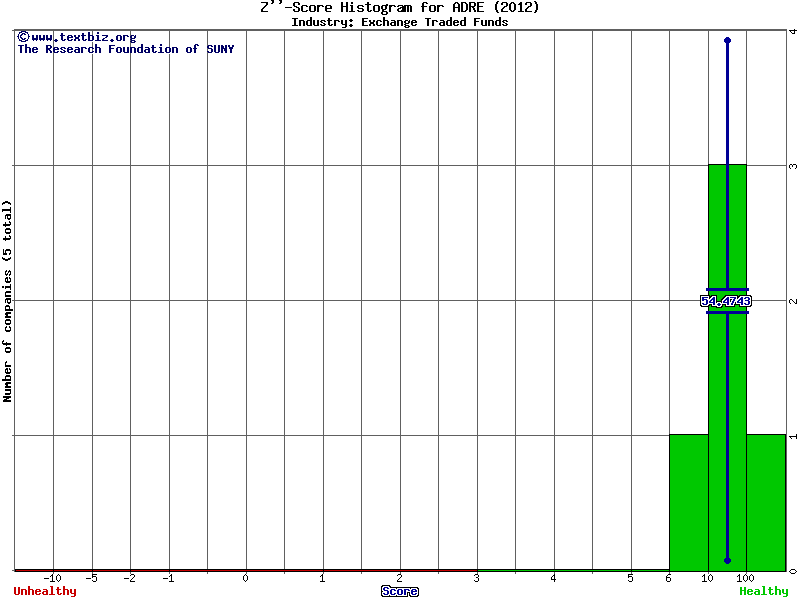Select the rightmost green bar beyond 100
Viewport: 800px width, 600px height.
766,503
